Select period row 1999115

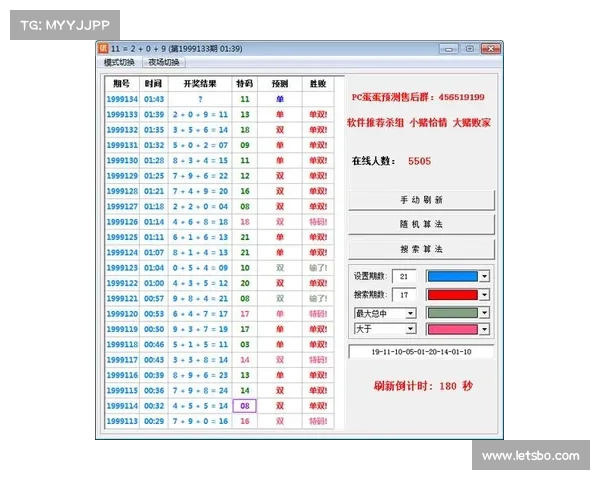pos(219,390)
